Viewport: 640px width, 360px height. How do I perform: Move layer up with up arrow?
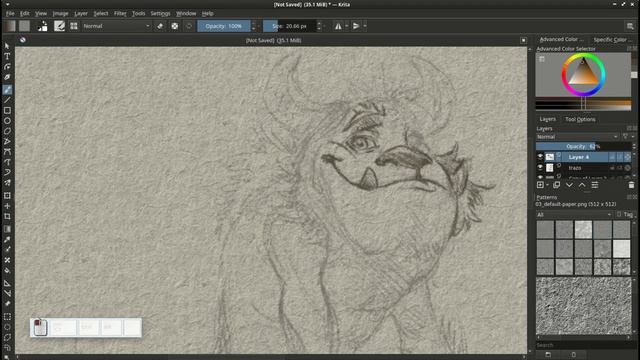[x=582, y=185]
